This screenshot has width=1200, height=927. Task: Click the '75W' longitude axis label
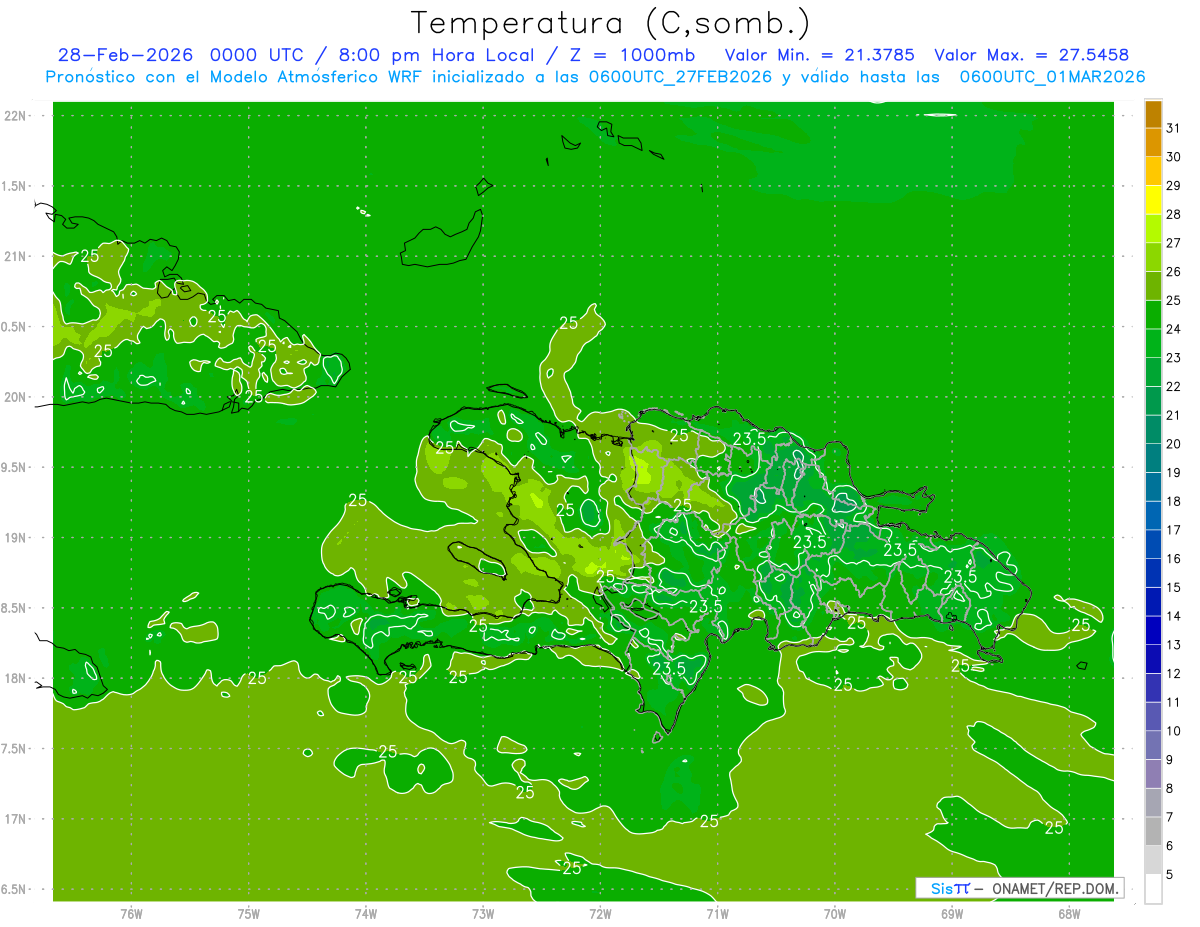point(248,914)
